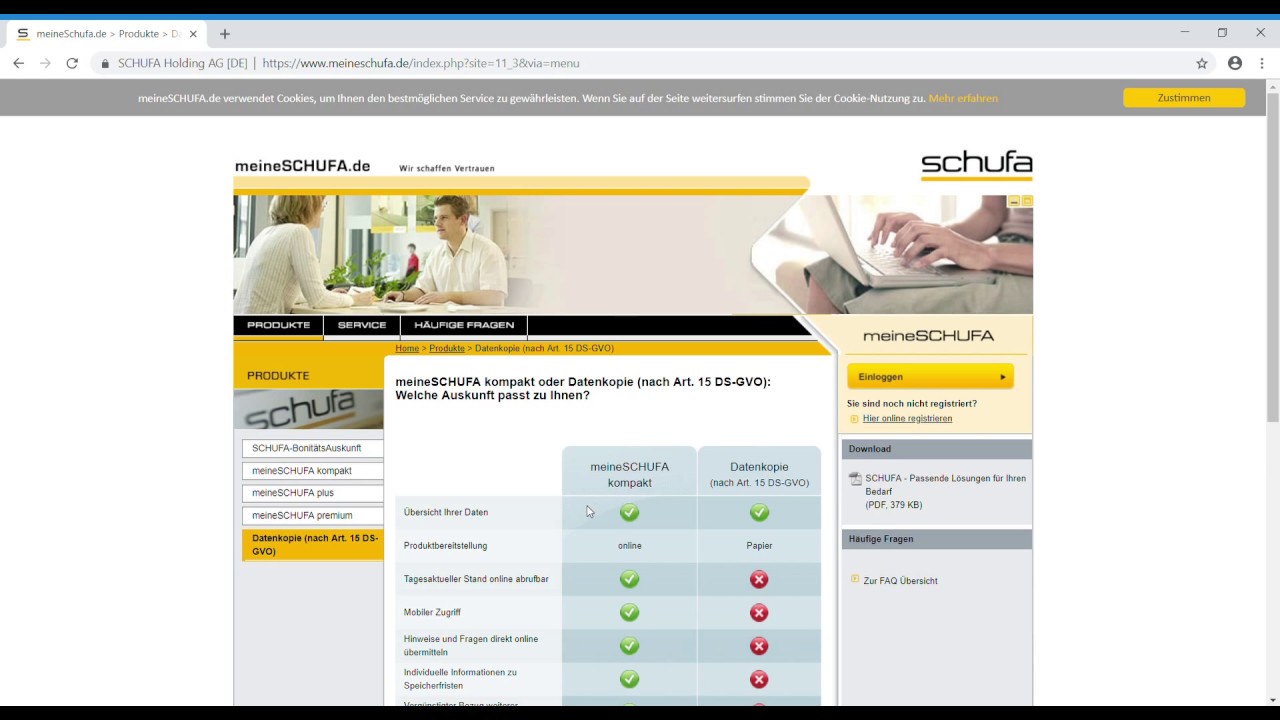Click the PDF icon in Download section
This screenshot has height=720, width=1280.
(855, 479)
